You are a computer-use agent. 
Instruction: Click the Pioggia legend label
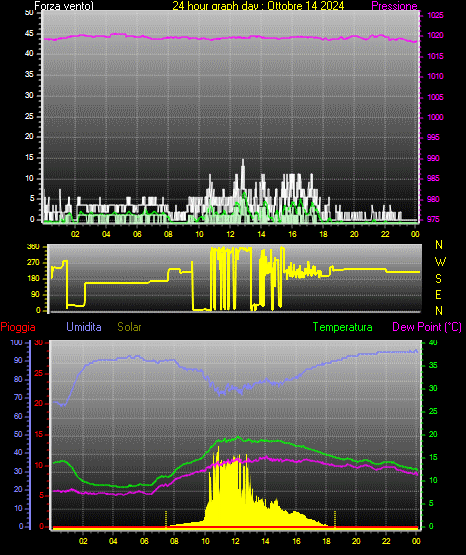coord(18,327)
